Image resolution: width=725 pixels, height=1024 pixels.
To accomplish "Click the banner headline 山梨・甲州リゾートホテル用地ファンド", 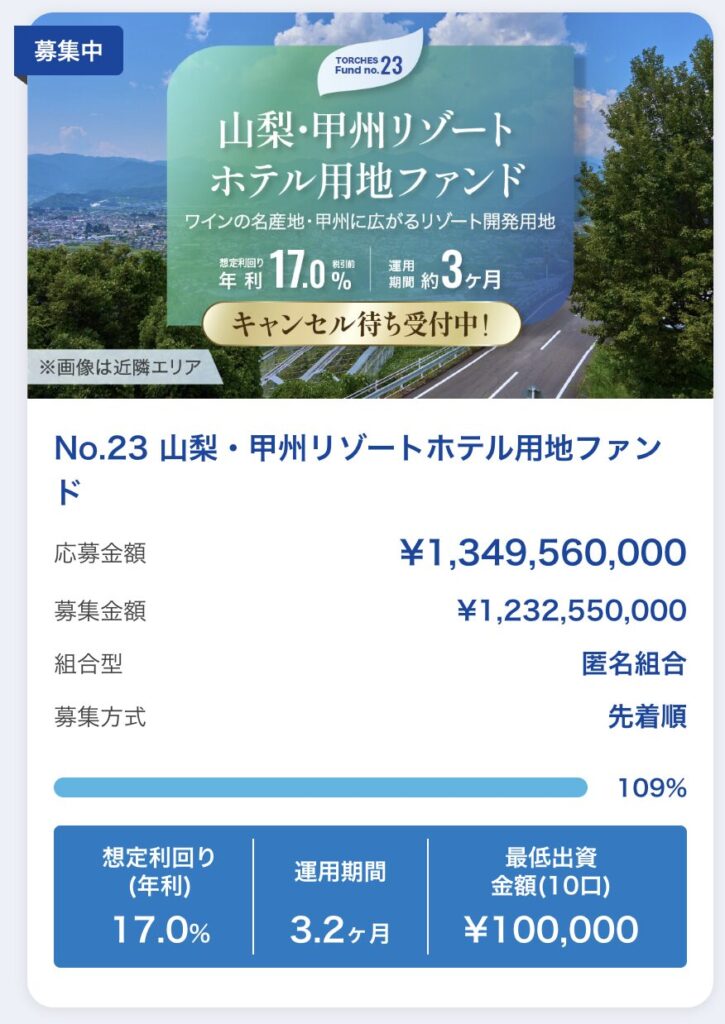I will (371, 156).
